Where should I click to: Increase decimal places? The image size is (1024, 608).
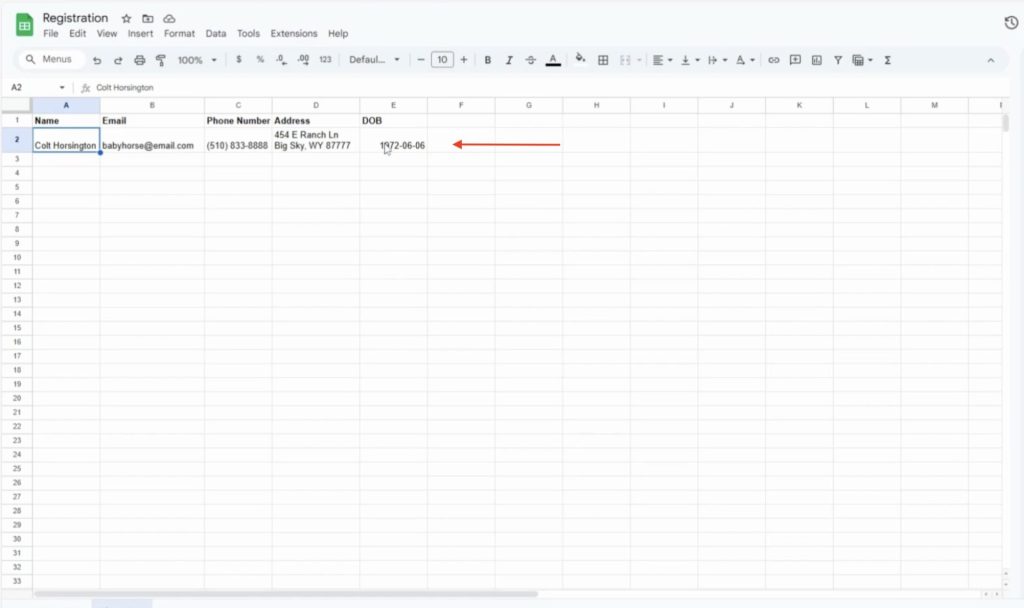303,59
